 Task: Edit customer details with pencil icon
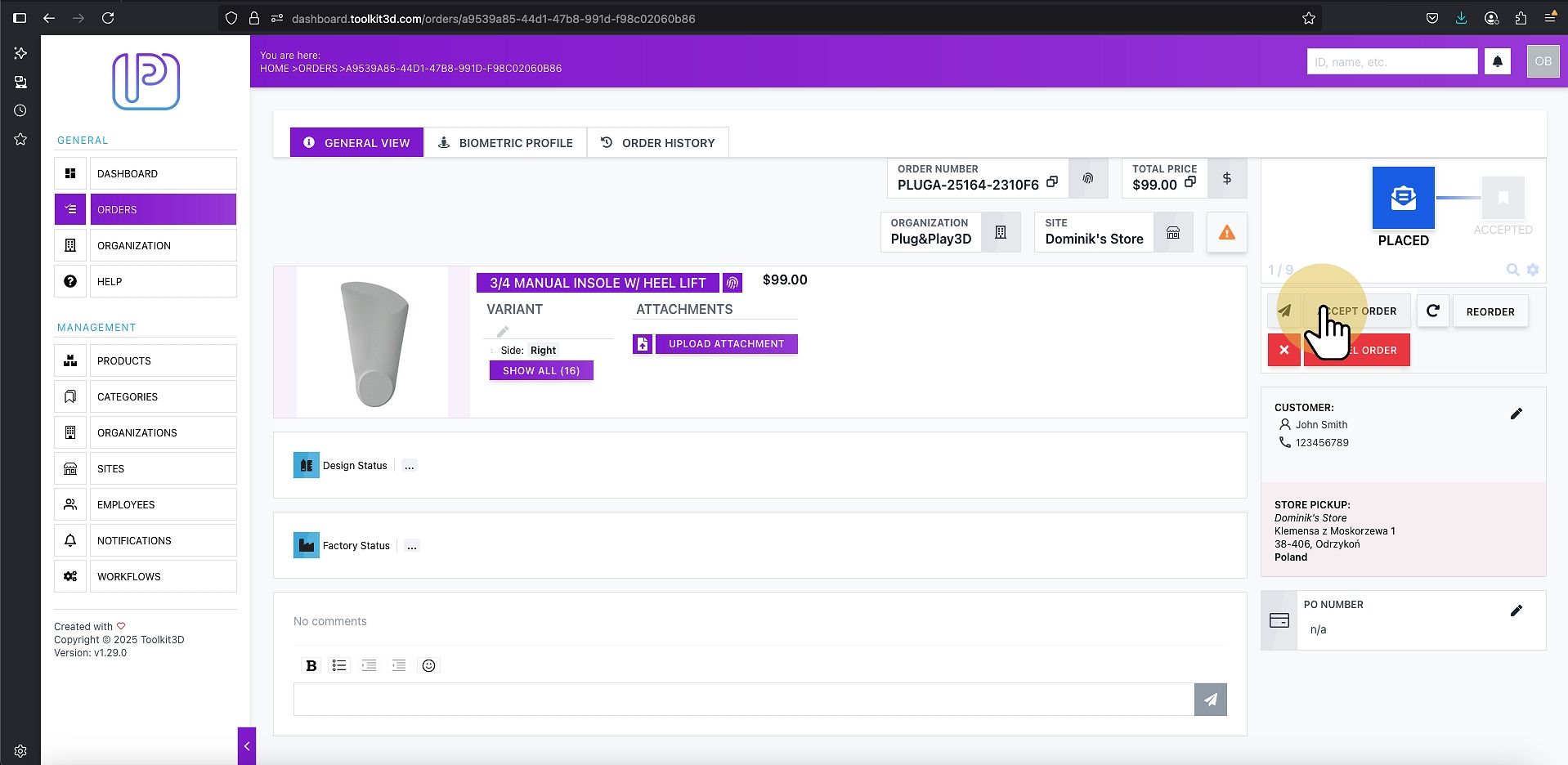(x=1516, y=414)
